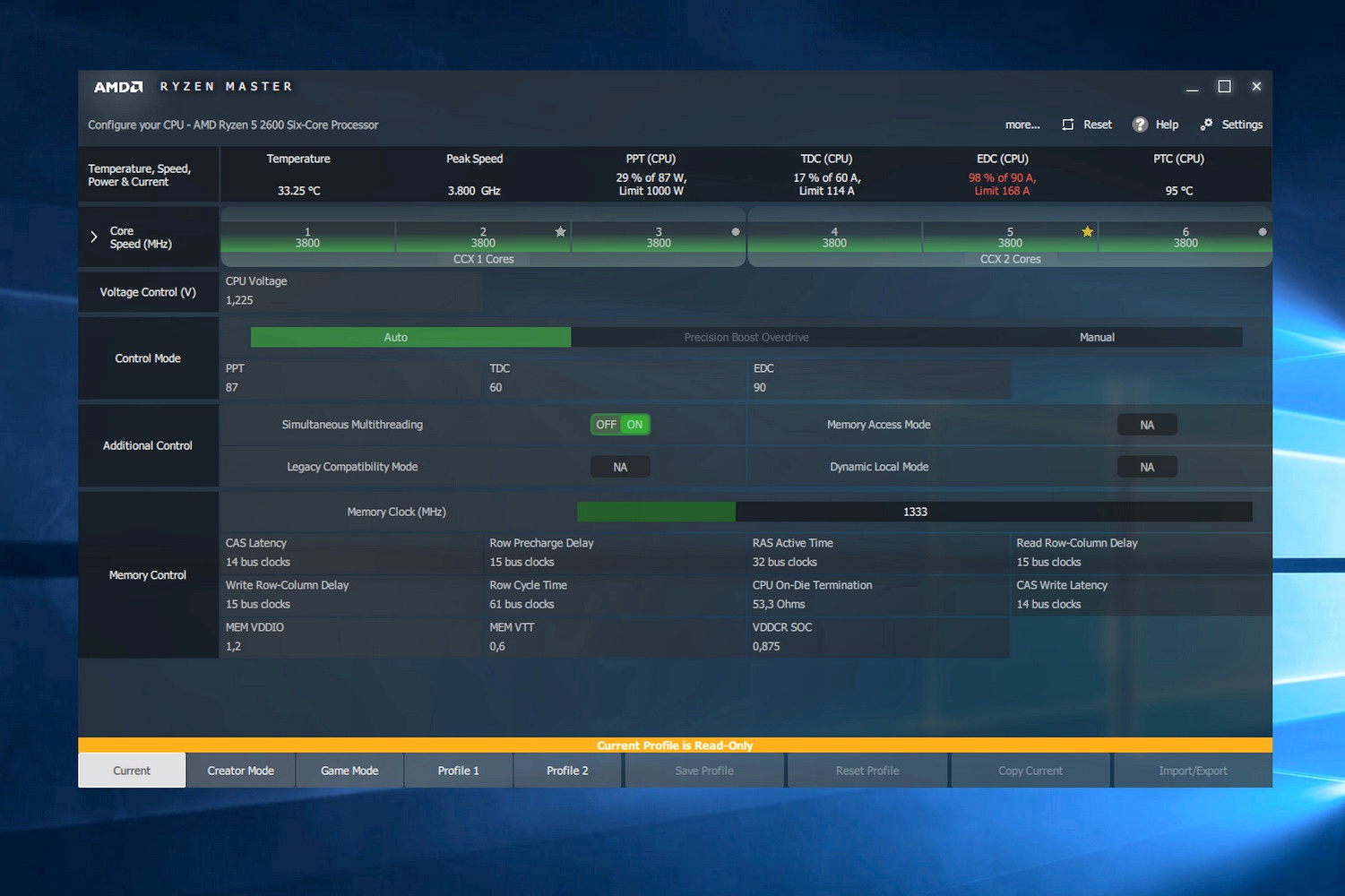Click core 1 speed bar 3800

tap(307, 237)
